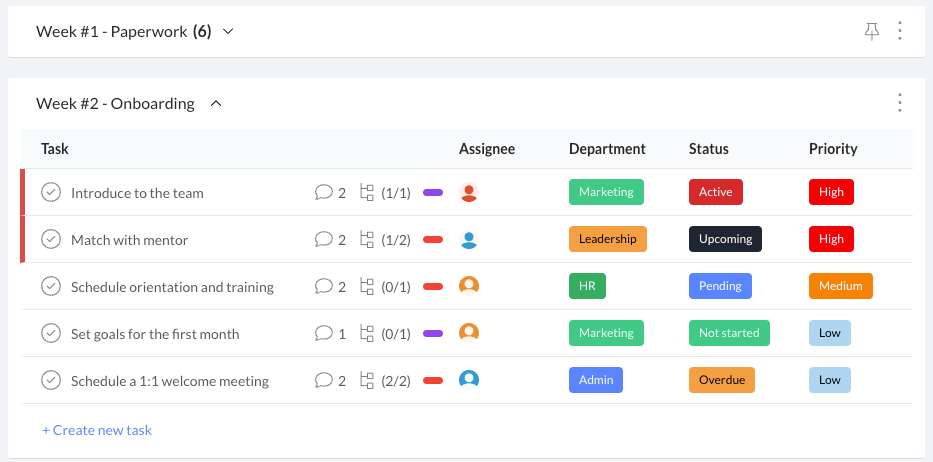Change Low priority for 1:1 welcome meeting
This screenshot has width=933, height=462.
[x=829, y=380]
